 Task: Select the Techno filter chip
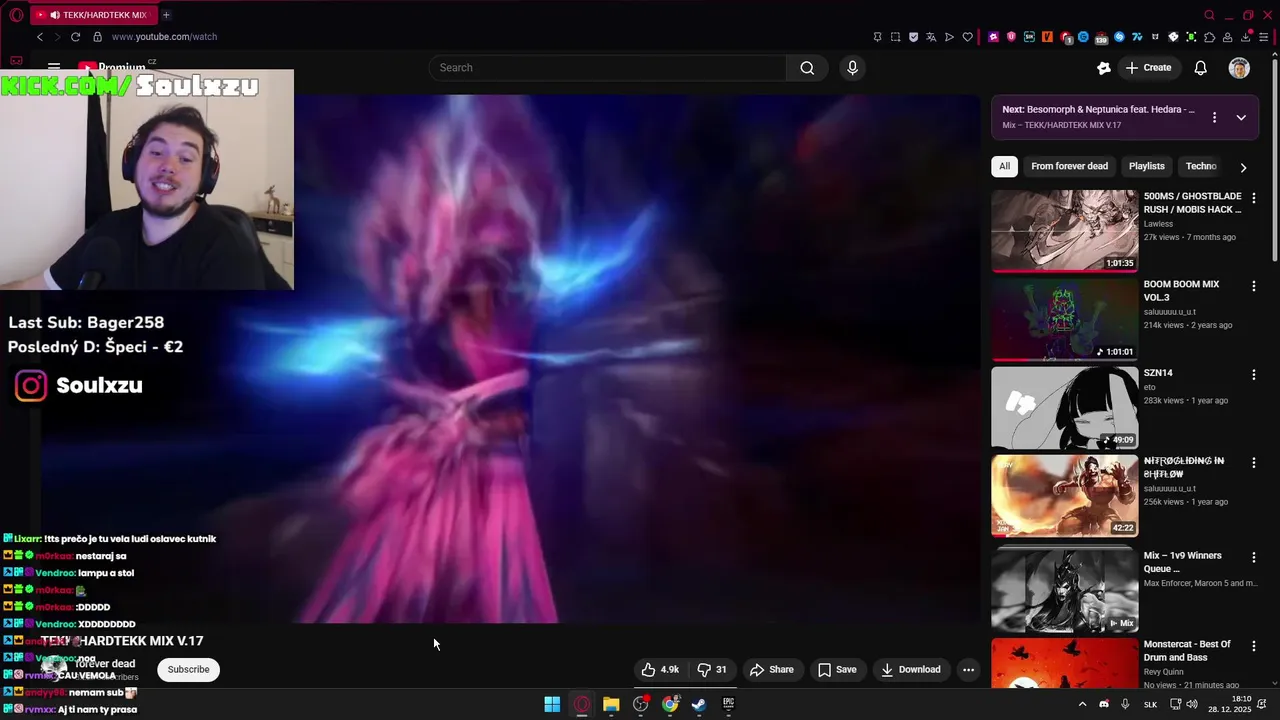tap(1201, 166)
